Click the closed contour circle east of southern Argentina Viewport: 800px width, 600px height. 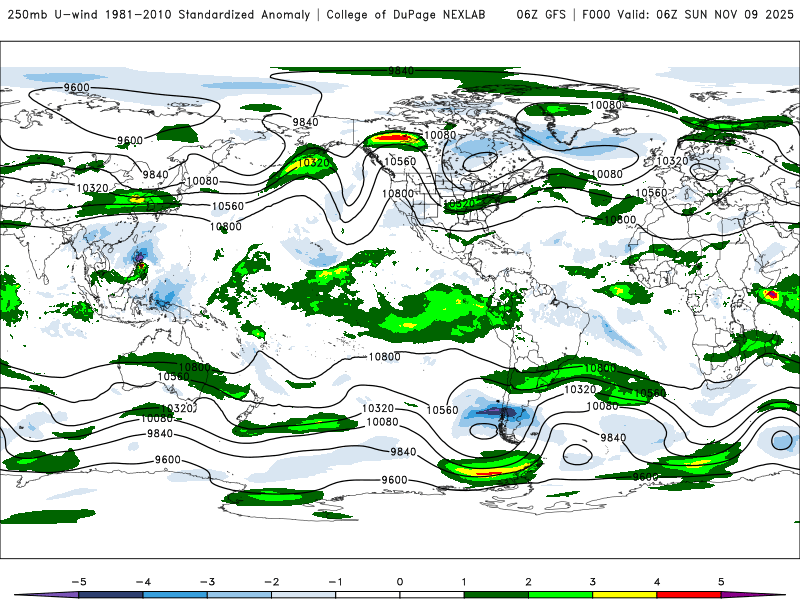coord(577,454)
